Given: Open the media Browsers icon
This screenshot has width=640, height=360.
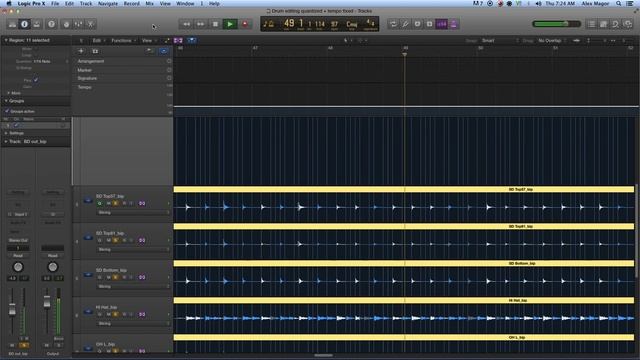Looking at the screenshot, I should [x=628, y=24].
